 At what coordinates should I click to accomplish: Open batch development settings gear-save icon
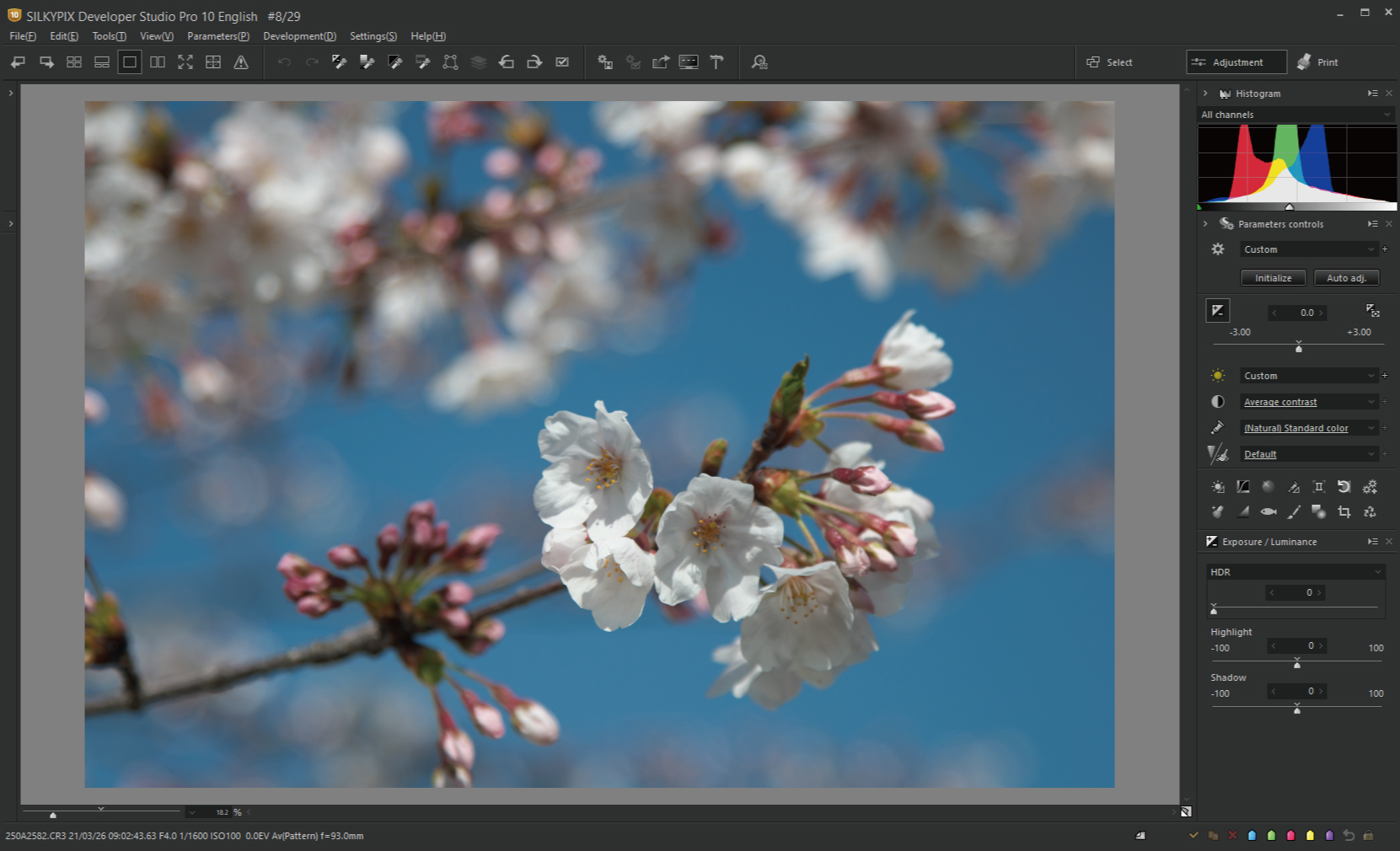coord(605,62)
